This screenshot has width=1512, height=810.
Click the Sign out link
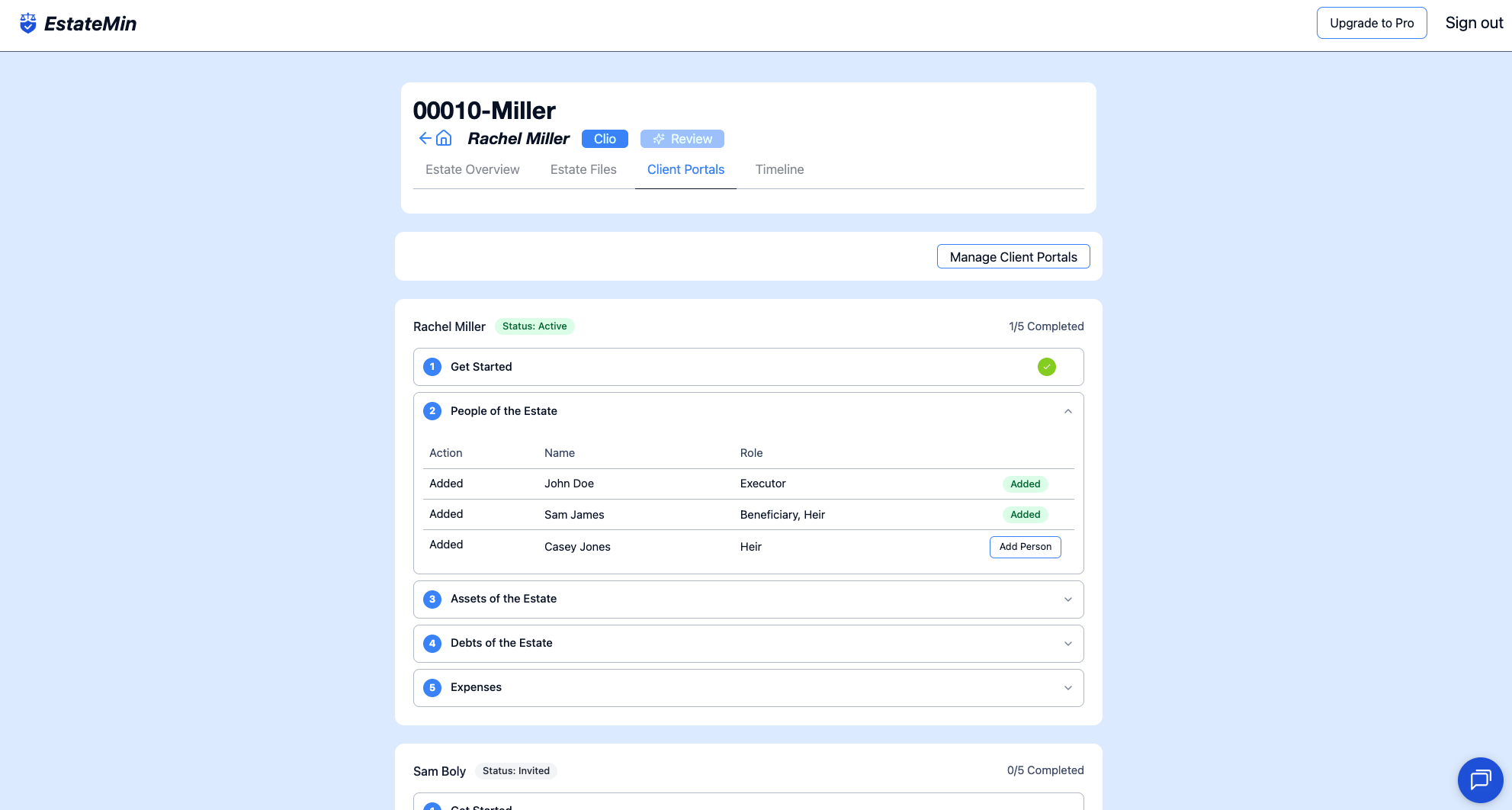1473,23
